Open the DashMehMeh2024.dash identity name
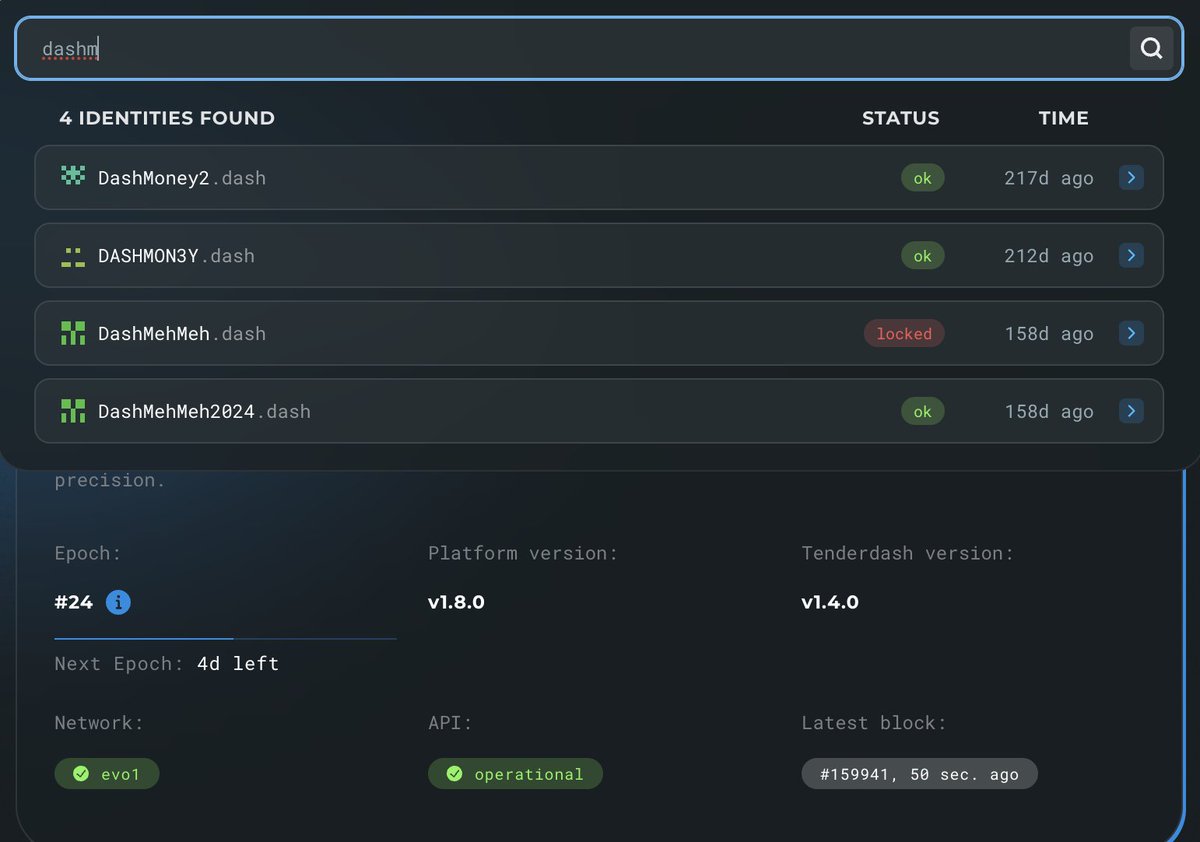1200x842 pixels. [x=204, y=412]
